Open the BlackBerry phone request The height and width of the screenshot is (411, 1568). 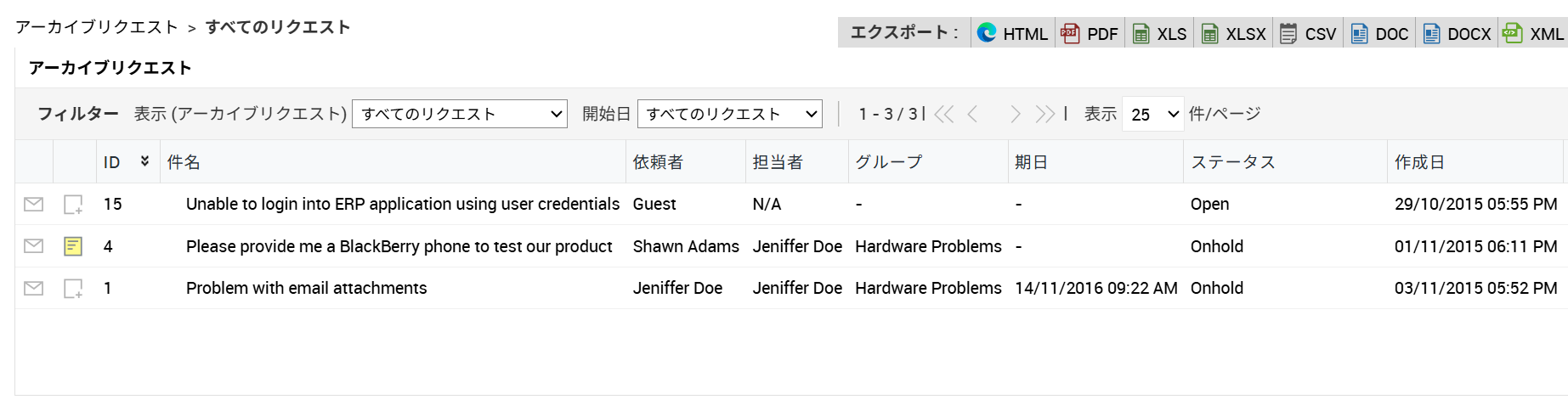tap(399, 246)
